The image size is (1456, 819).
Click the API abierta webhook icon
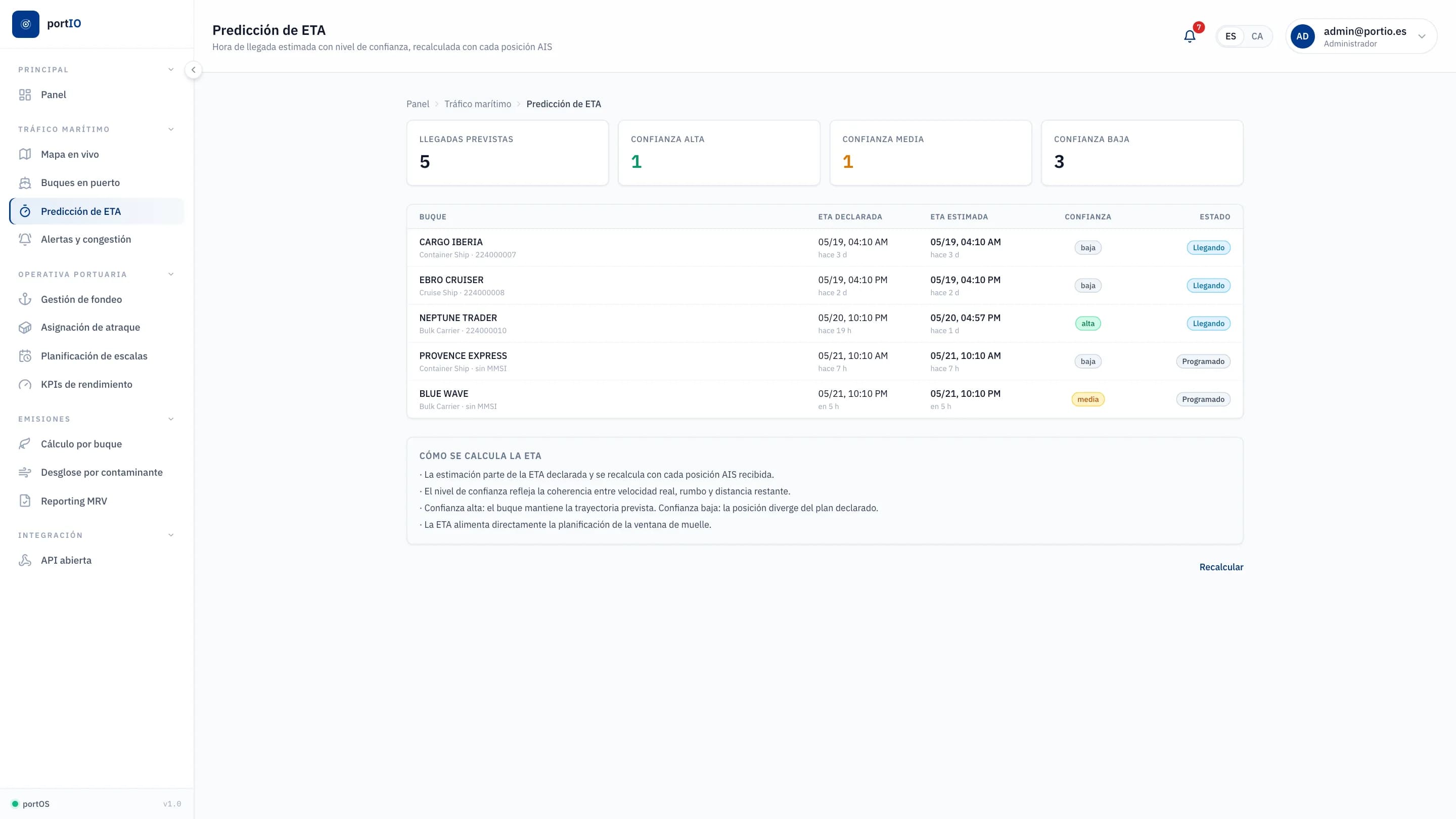[25, 560]
